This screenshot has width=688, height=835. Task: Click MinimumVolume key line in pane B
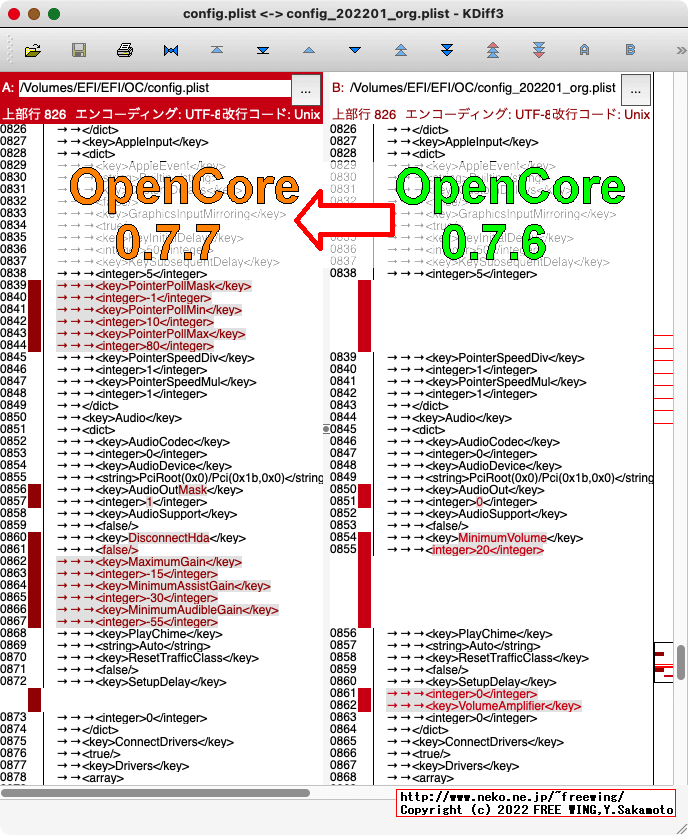point(485,538)
